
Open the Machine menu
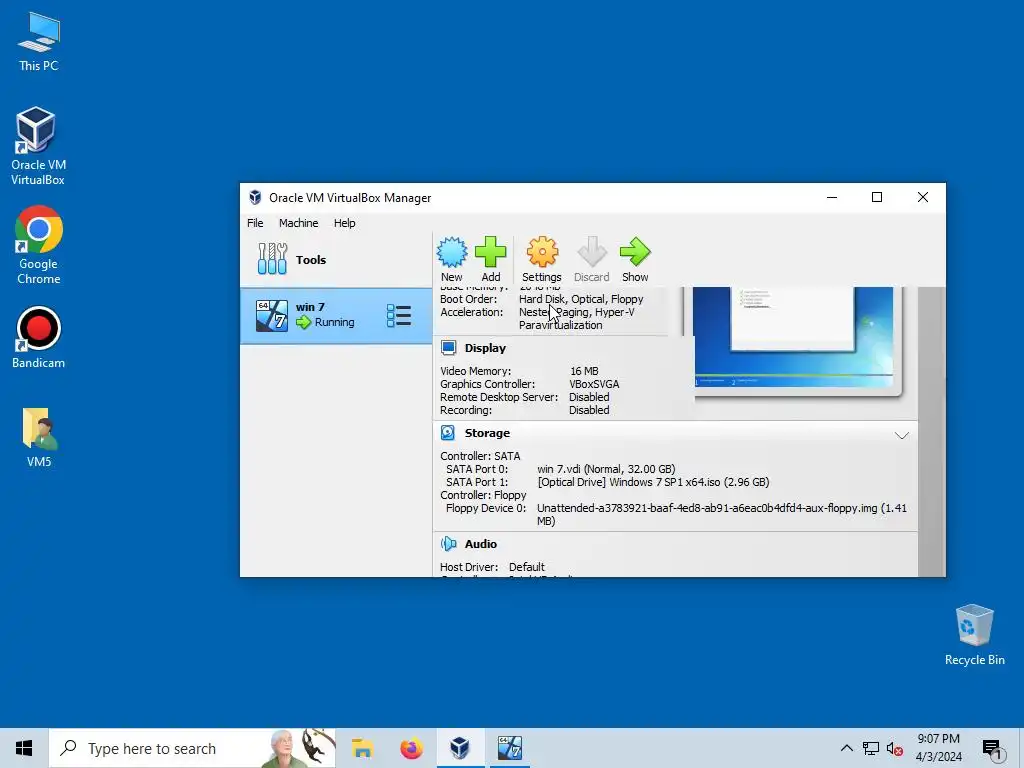tap(298, 223)
